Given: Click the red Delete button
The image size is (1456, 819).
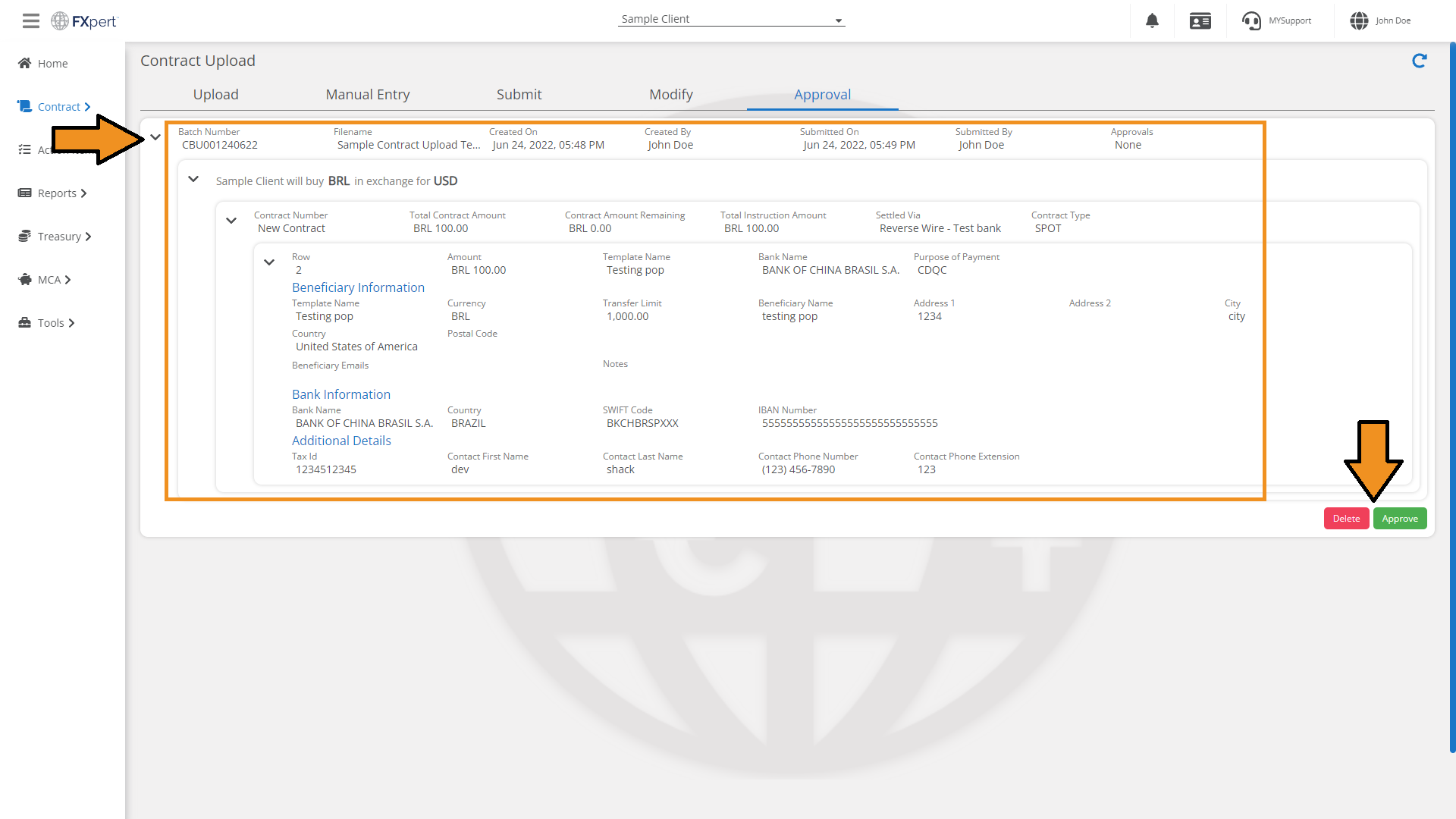Looking at the screenshot, I should [1346, 519].
